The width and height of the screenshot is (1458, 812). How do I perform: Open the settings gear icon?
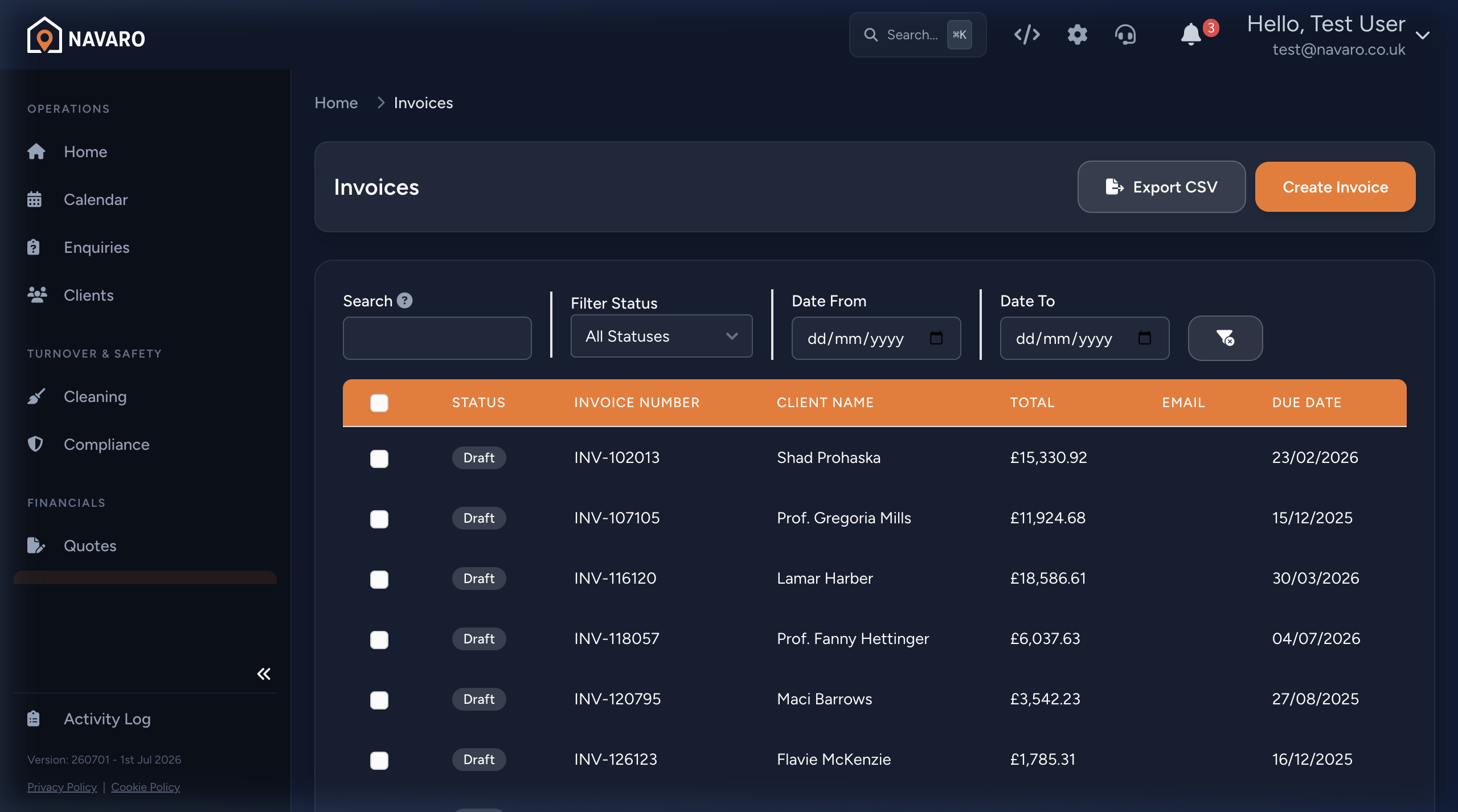(1077, 35)
